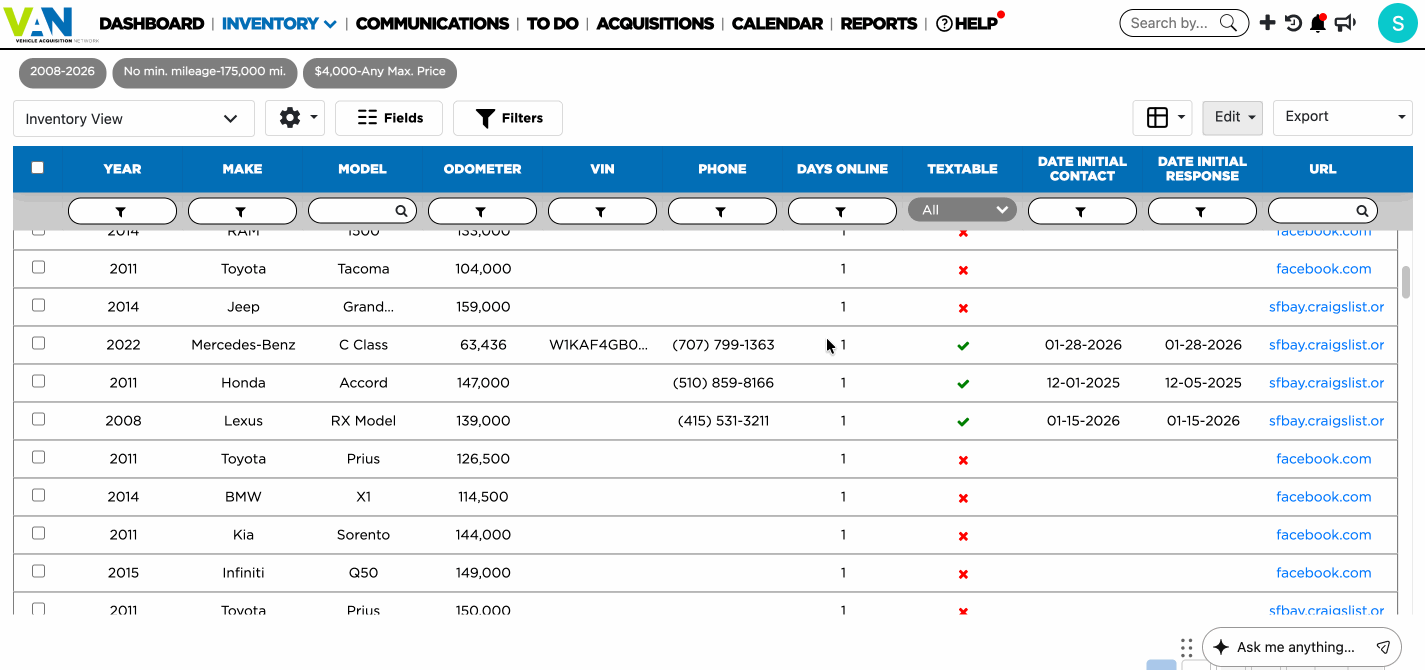
Task: Open the history clock icon
Action: click(x=1293, y=22)
